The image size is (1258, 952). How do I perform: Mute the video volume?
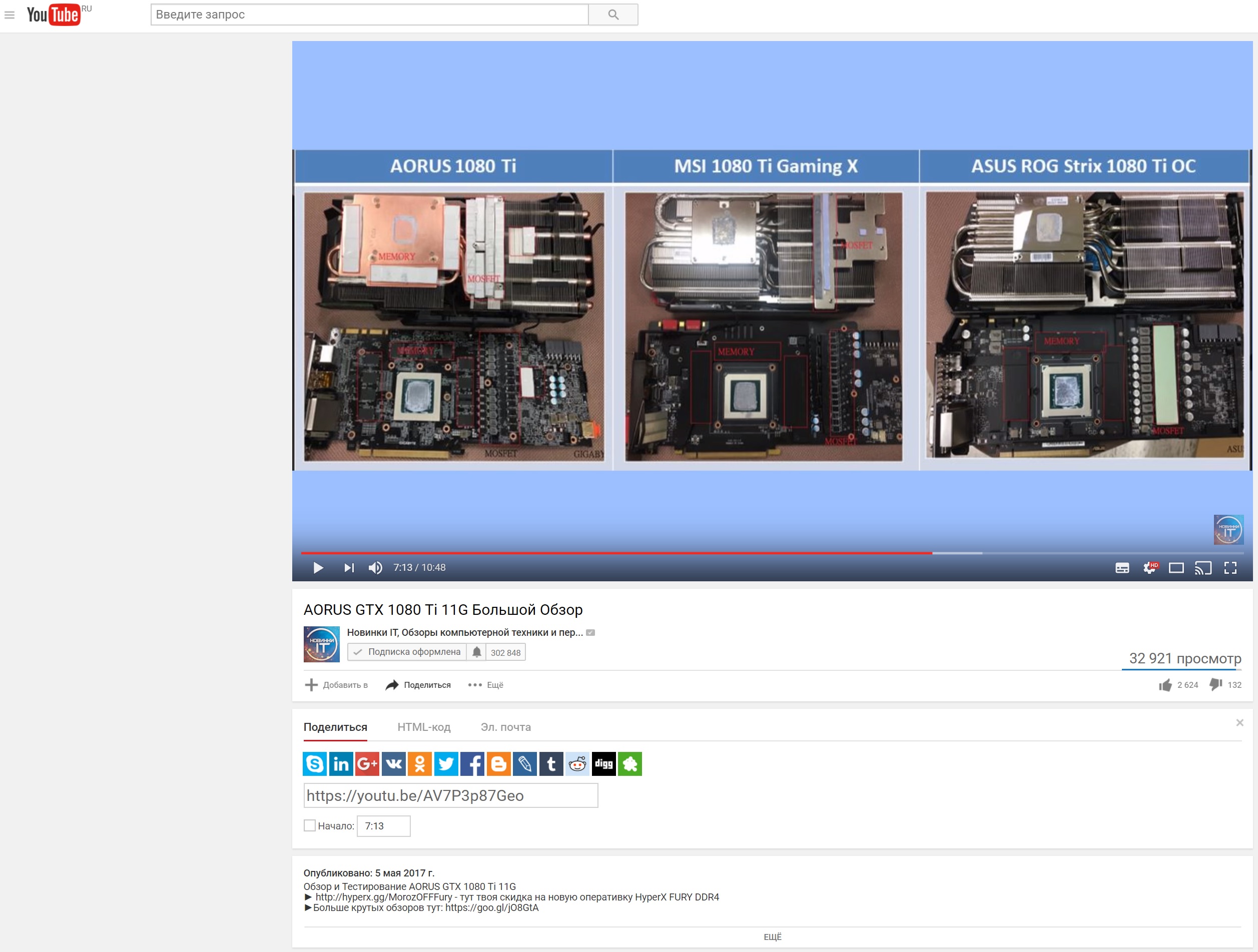pyautogui.click(x=375, y=568)
